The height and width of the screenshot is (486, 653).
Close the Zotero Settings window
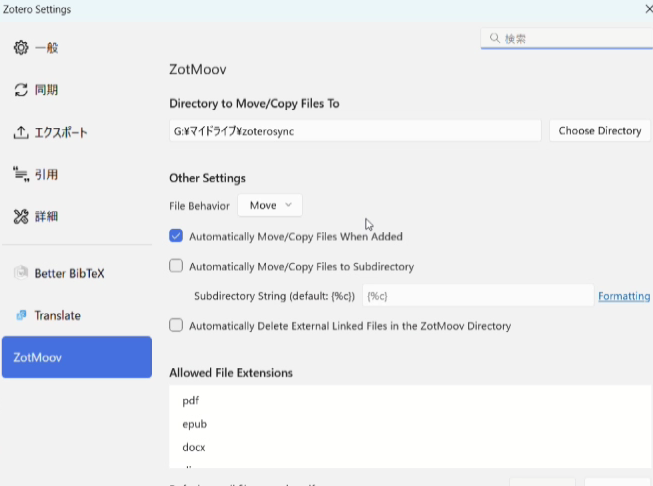coord(648,9)
